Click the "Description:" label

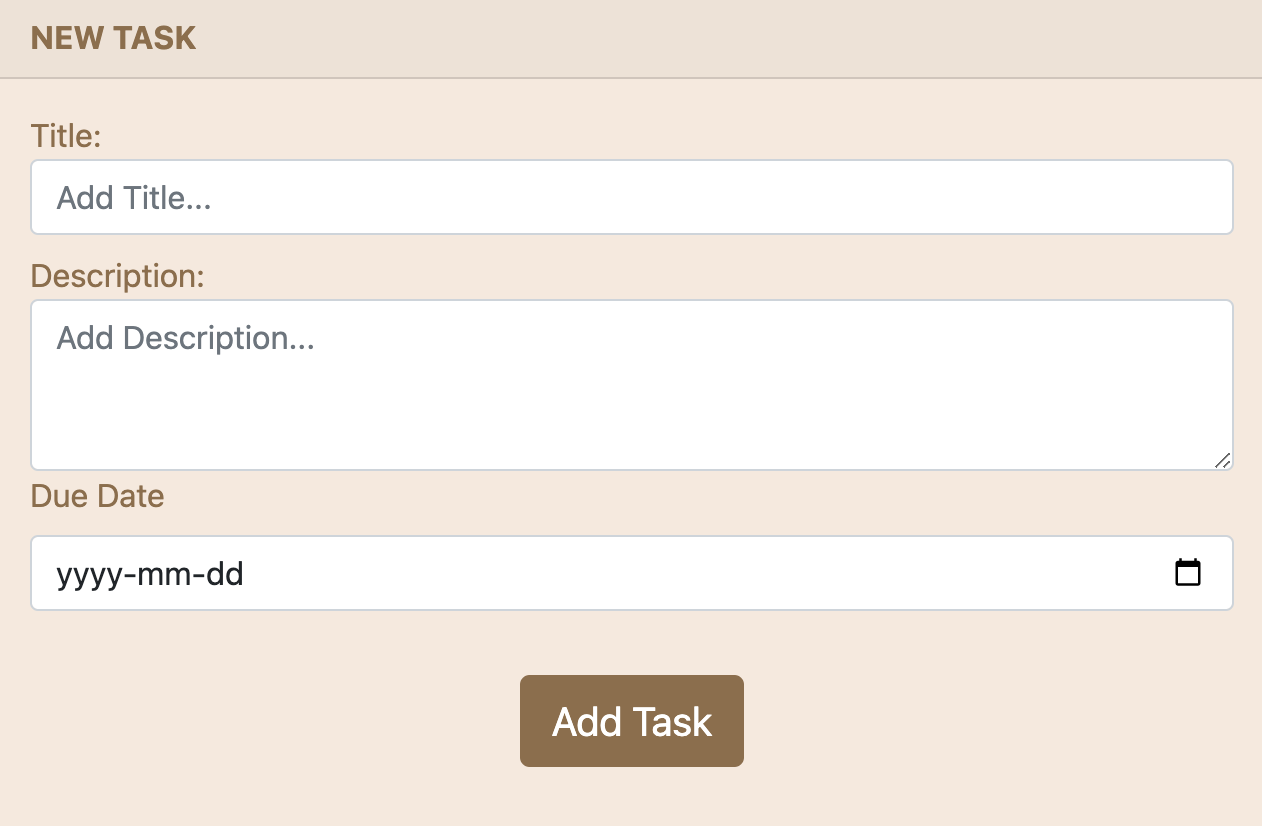pyautogui.click(x=117, y=275)
